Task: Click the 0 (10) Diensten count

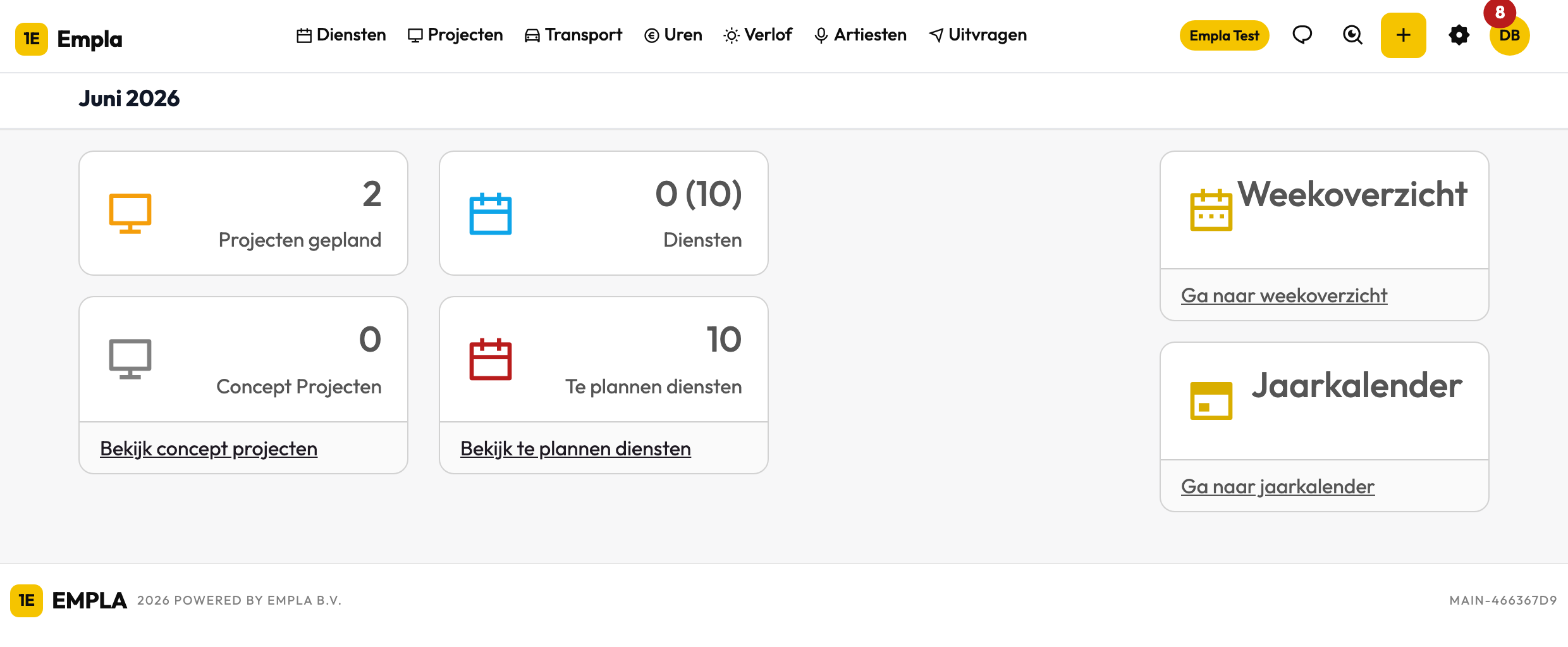Action: point(699,194)
